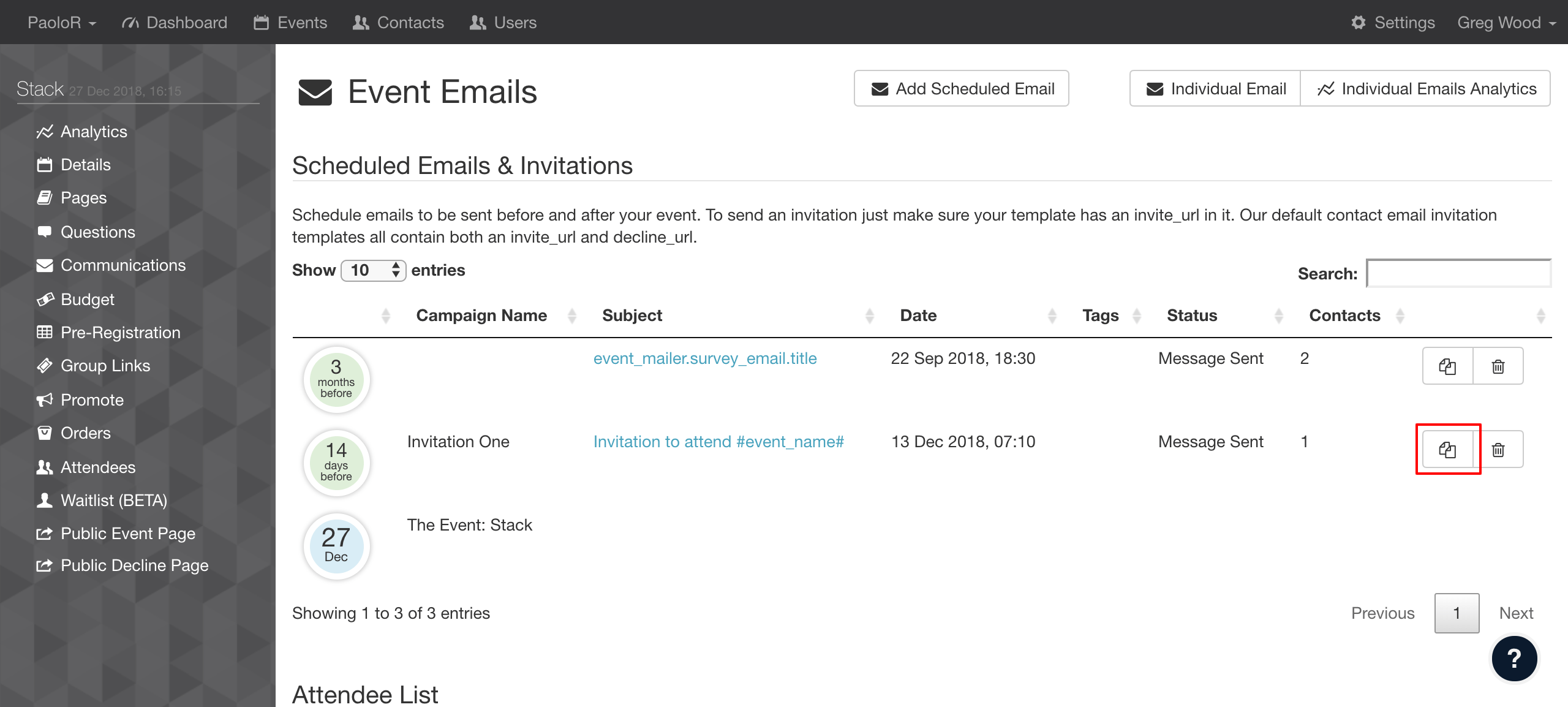Open the help question mark bubble

(1514, 659)
